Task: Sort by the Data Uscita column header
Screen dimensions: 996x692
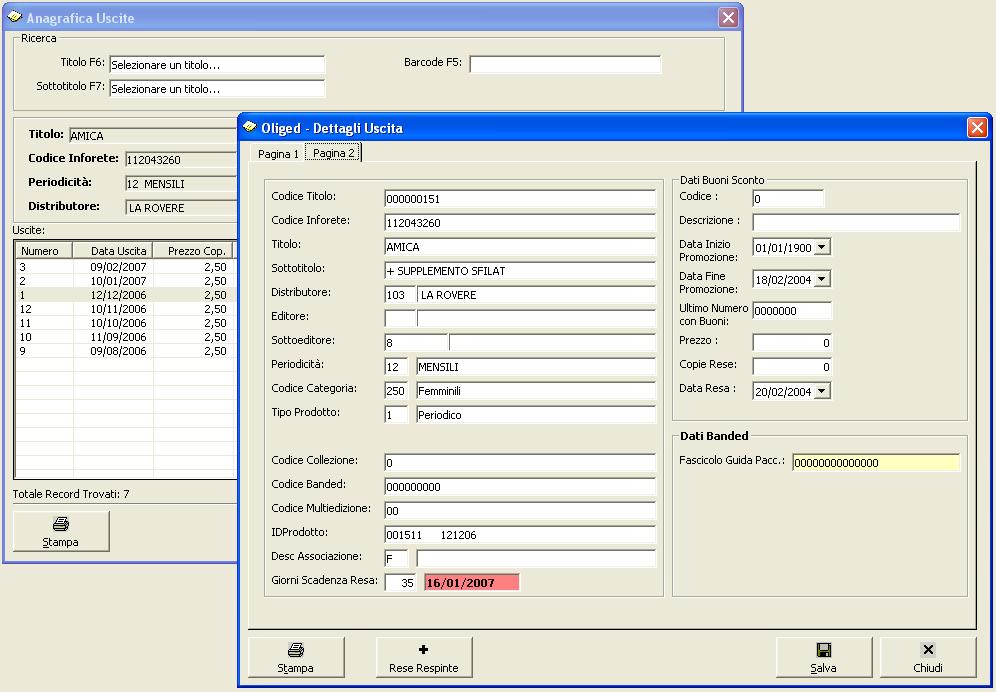Action: click(113, 250)
